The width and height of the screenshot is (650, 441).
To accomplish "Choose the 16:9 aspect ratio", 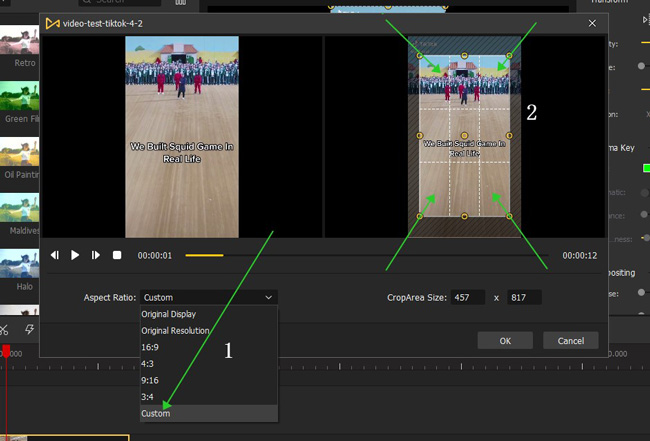I will (x=209, y=347).
